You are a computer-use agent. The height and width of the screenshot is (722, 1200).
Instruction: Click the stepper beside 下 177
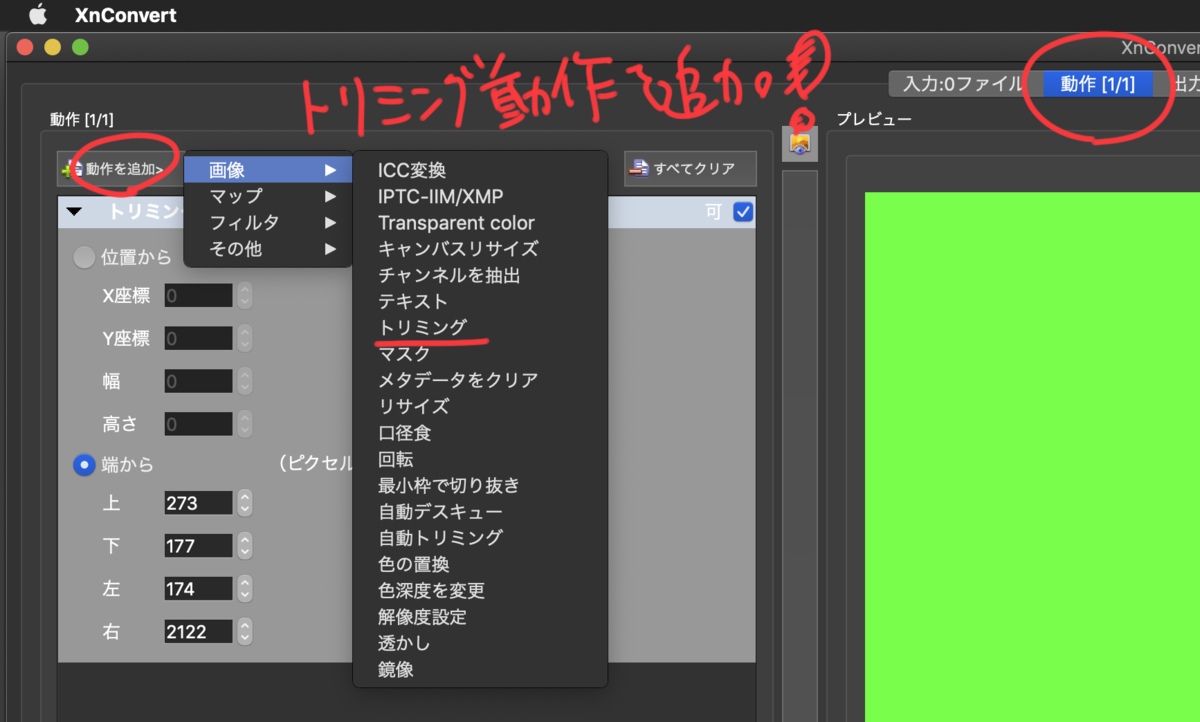tap(245, 546)
